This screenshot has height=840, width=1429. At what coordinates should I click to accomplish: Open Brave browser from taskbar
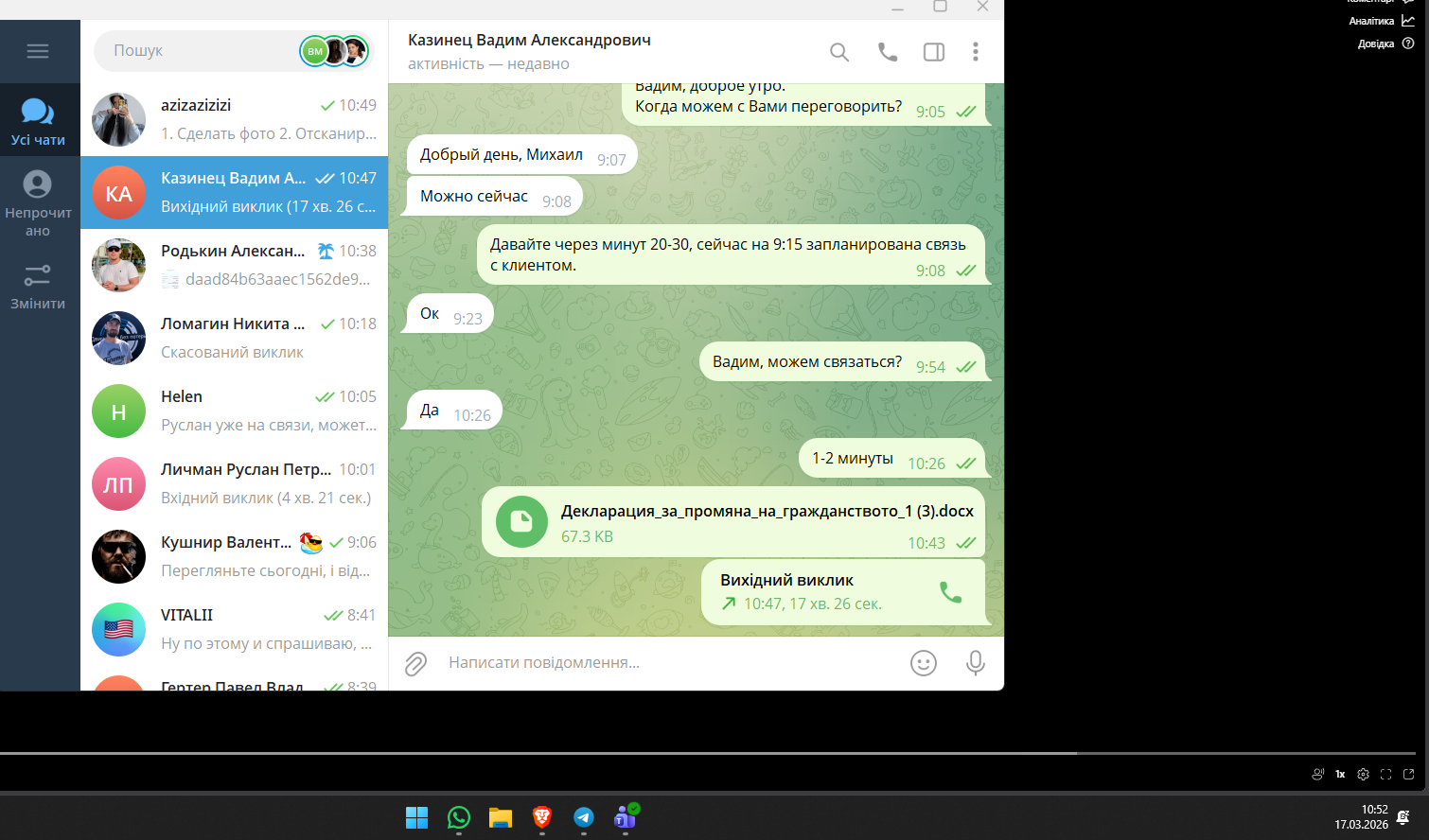coord(542,817)
